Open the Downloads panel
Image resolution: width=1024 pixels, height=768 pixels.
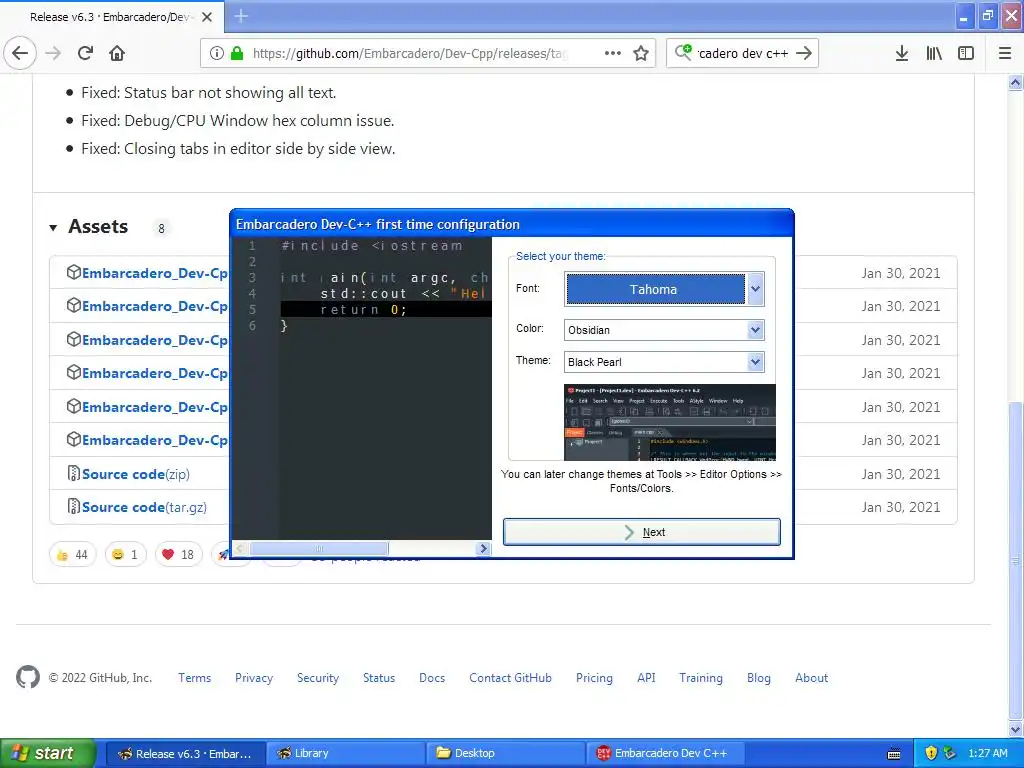901,53
